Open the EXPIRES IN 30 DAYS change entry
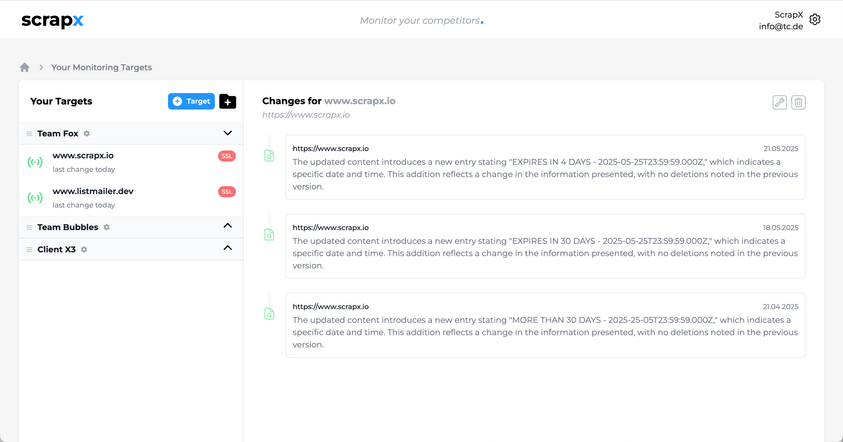843x442 pixels. [545, 246]
